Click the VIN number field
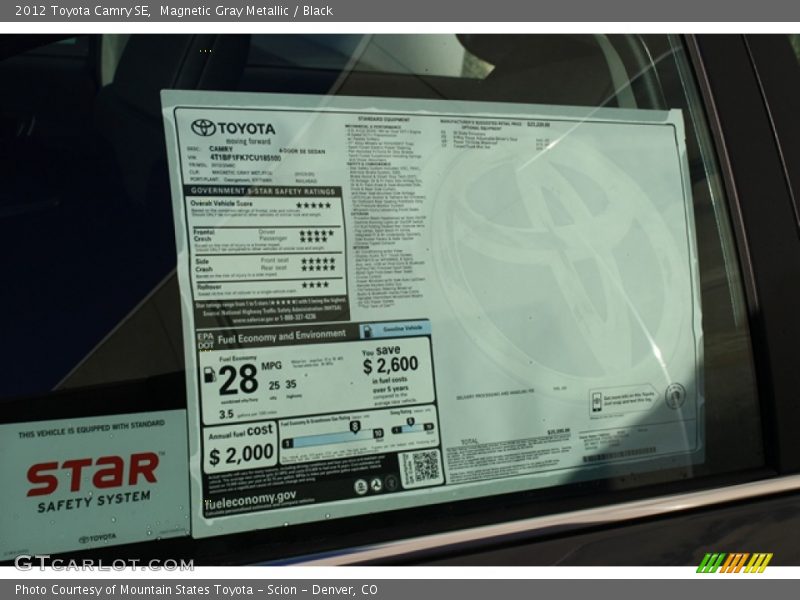800x600 pixels. pos(243,157)
